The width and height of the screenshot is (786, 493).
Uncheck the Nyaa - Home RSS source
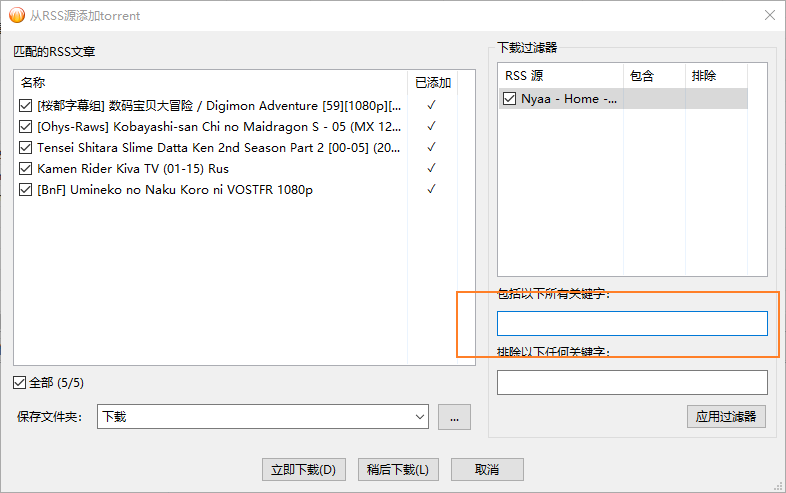510,99
